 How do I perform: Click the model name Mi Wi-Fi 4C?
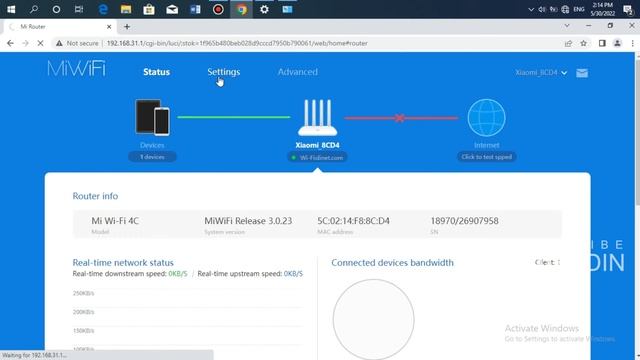(115, 221)
